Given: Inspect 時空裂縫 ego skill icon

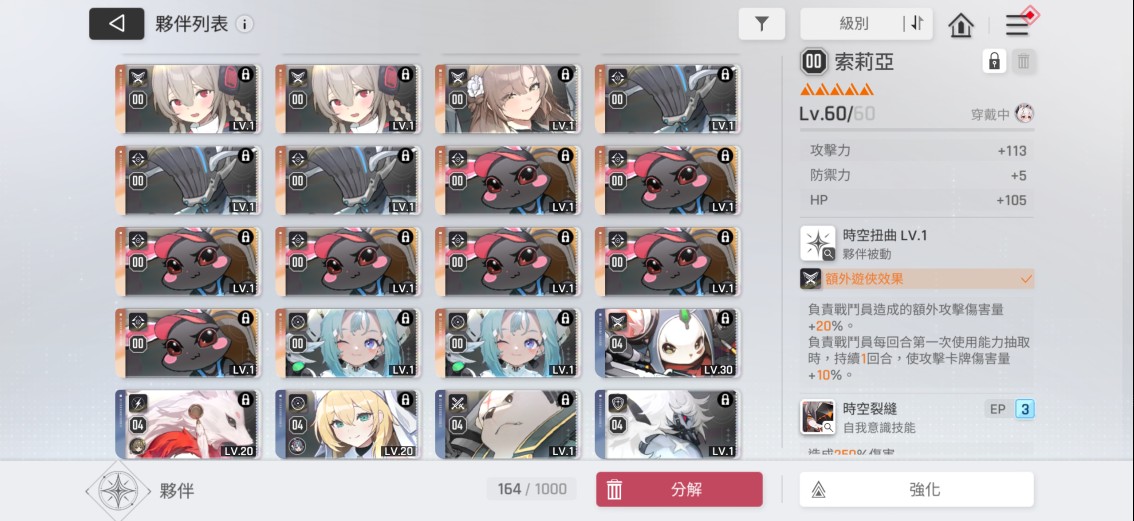Looking at the screenshot, I should click(818, 417).
